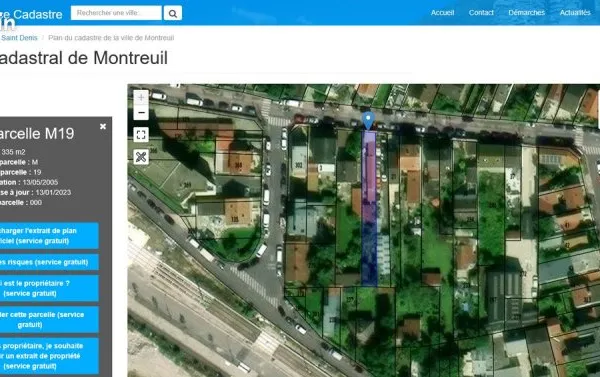The width and height of the screenshot is (600, 377).
Task: Close the Parcelle M19 panel
Action: click(x=103, y=126)
